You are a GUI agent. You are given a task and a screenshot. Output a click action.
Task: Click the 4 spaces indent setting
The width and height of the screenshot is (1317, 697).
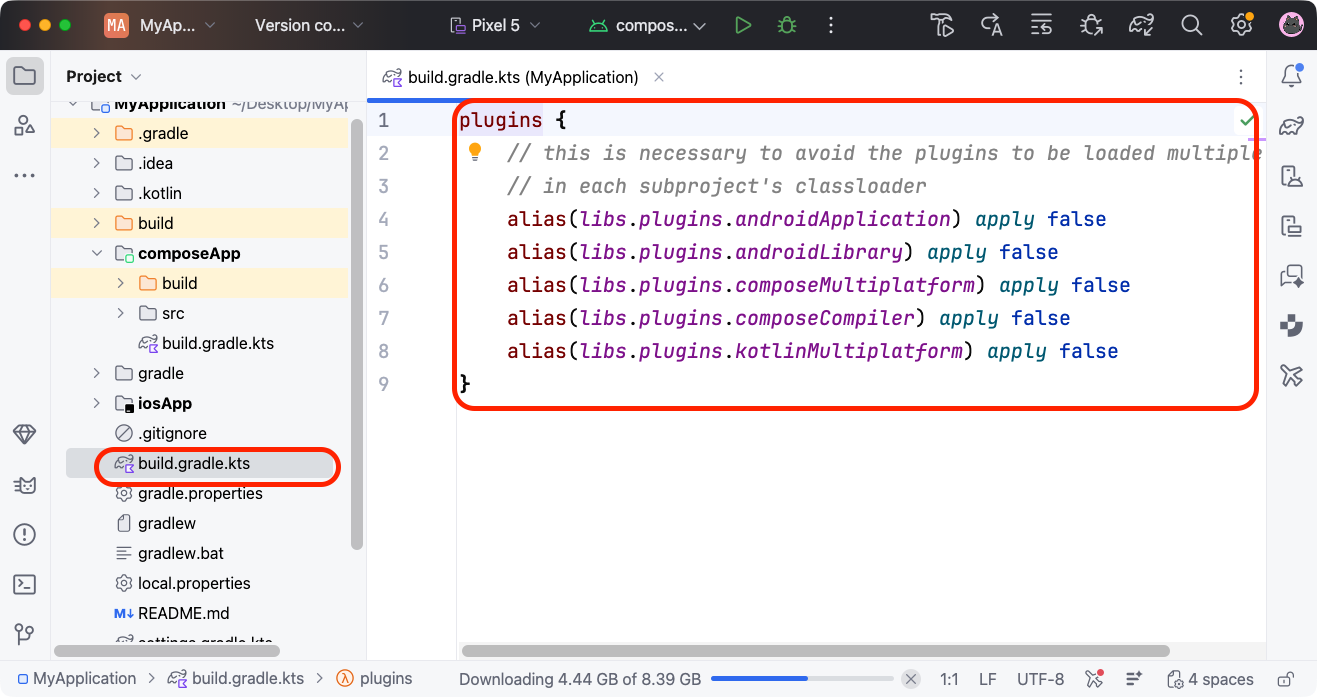pos(1210,679)
